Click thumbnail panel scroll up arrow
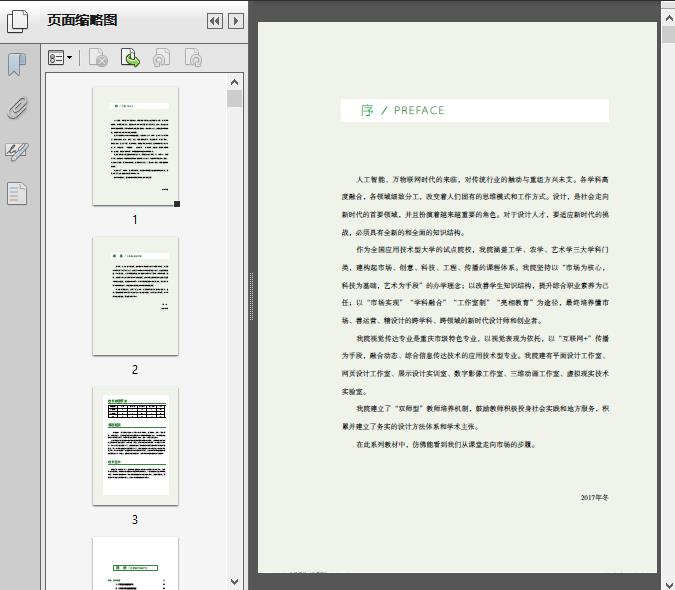The height and width of the screenshot is (590, 675). click(235, 82)
